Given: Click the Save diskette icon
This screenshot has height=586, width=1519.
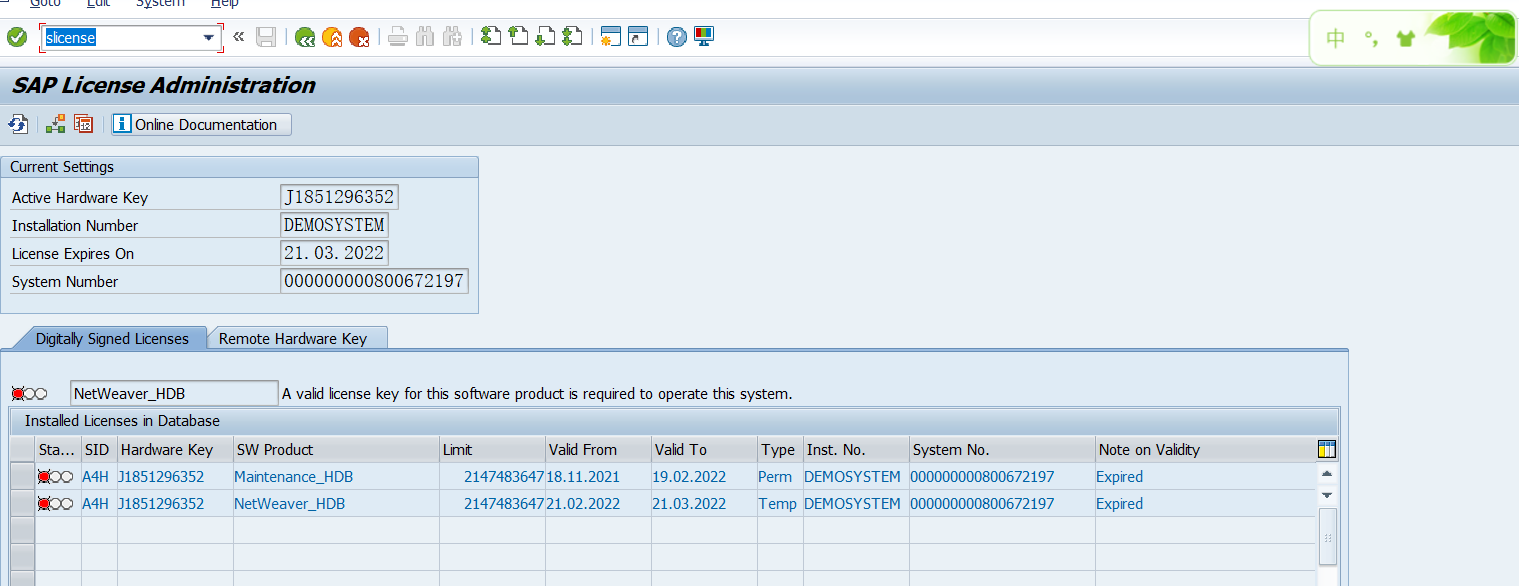Looking at the screenshot, I should point(266,38).
